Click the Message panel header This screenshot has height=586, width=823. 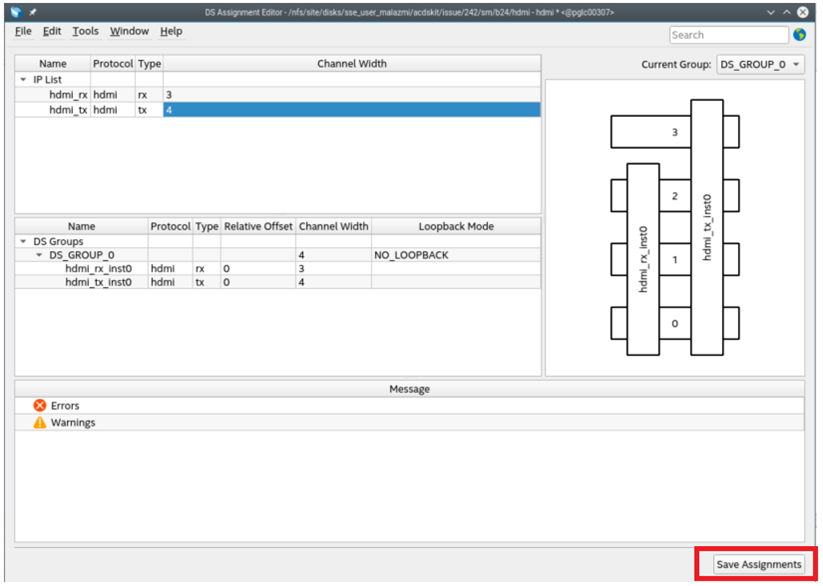[409, 389]
